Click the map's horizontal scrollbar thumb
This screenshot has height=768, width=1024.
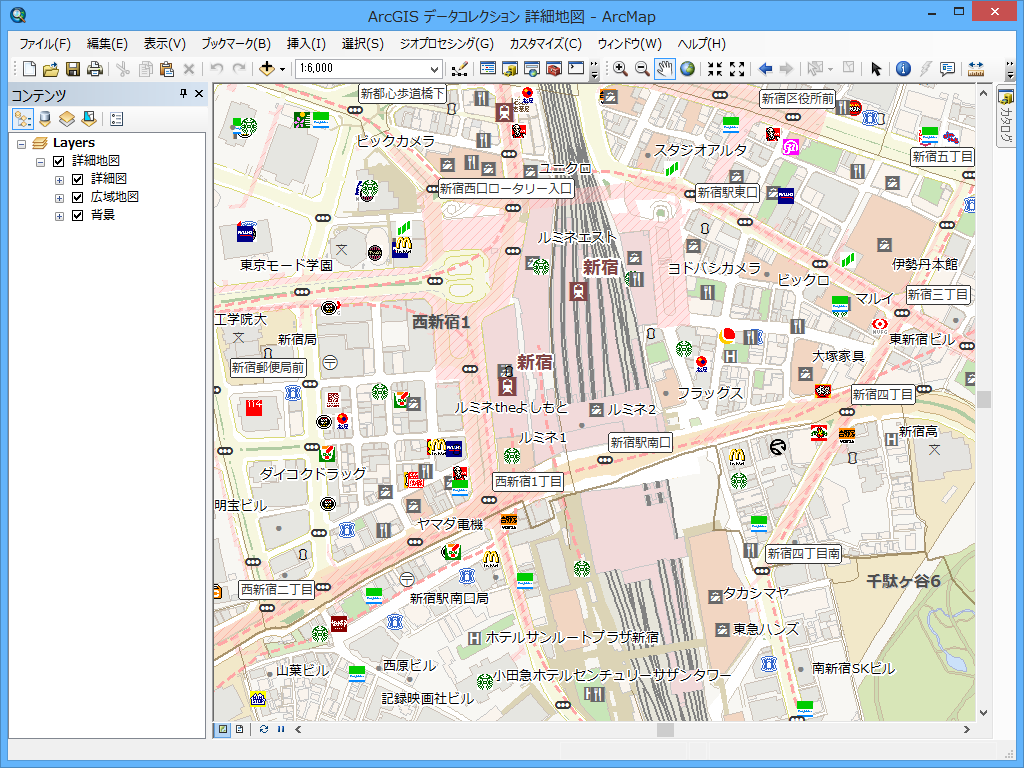click(x=665, y=729)
